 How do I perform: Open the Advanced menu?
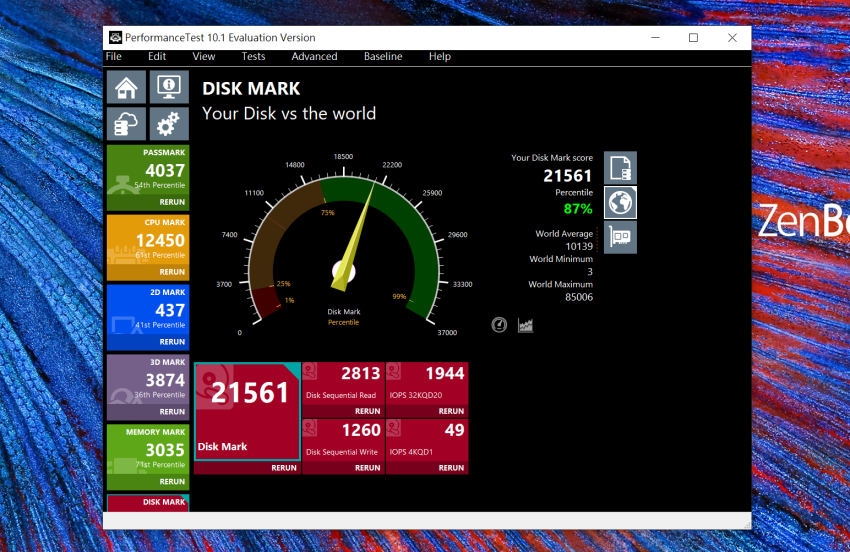[x=314, y=56]
